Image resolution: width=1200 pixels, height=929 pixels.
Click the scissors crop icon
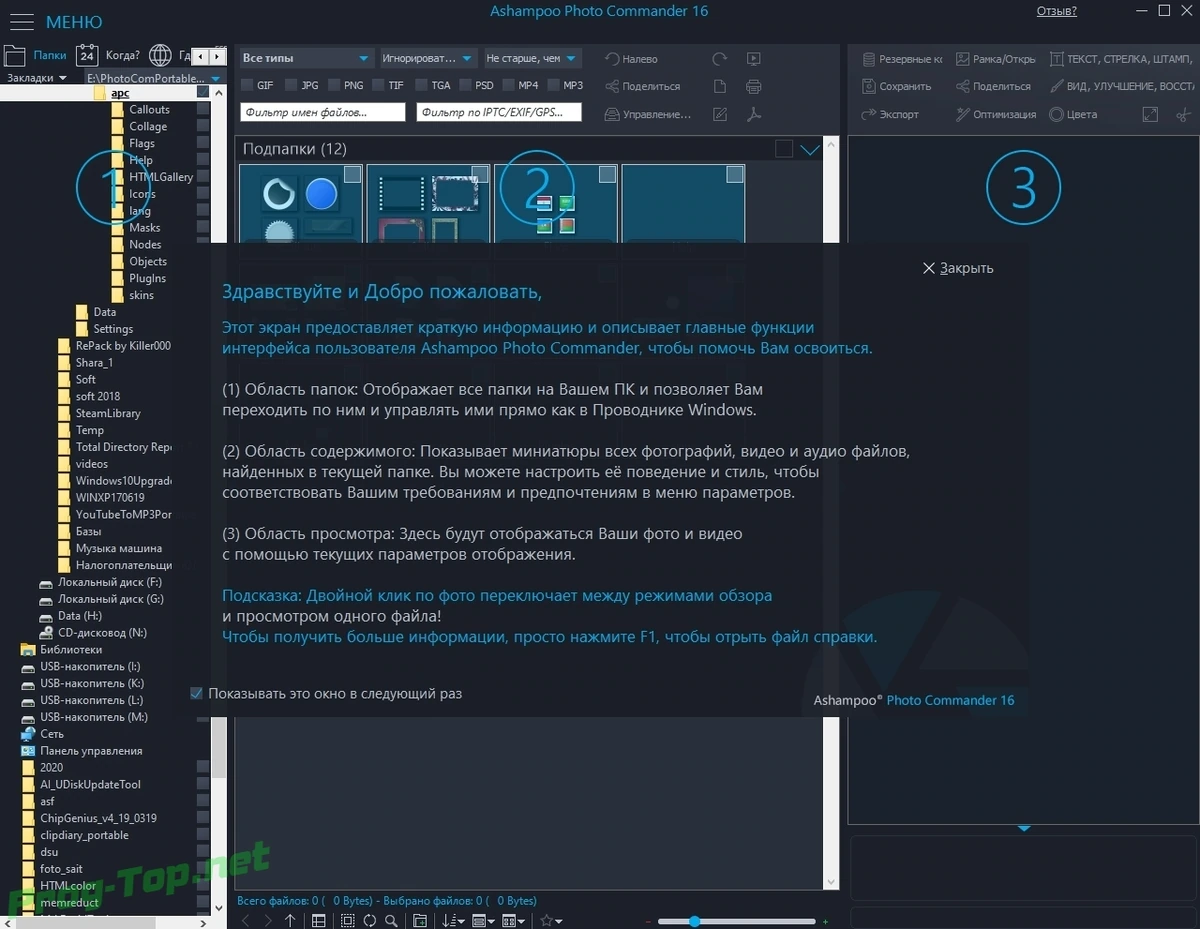1184,114
